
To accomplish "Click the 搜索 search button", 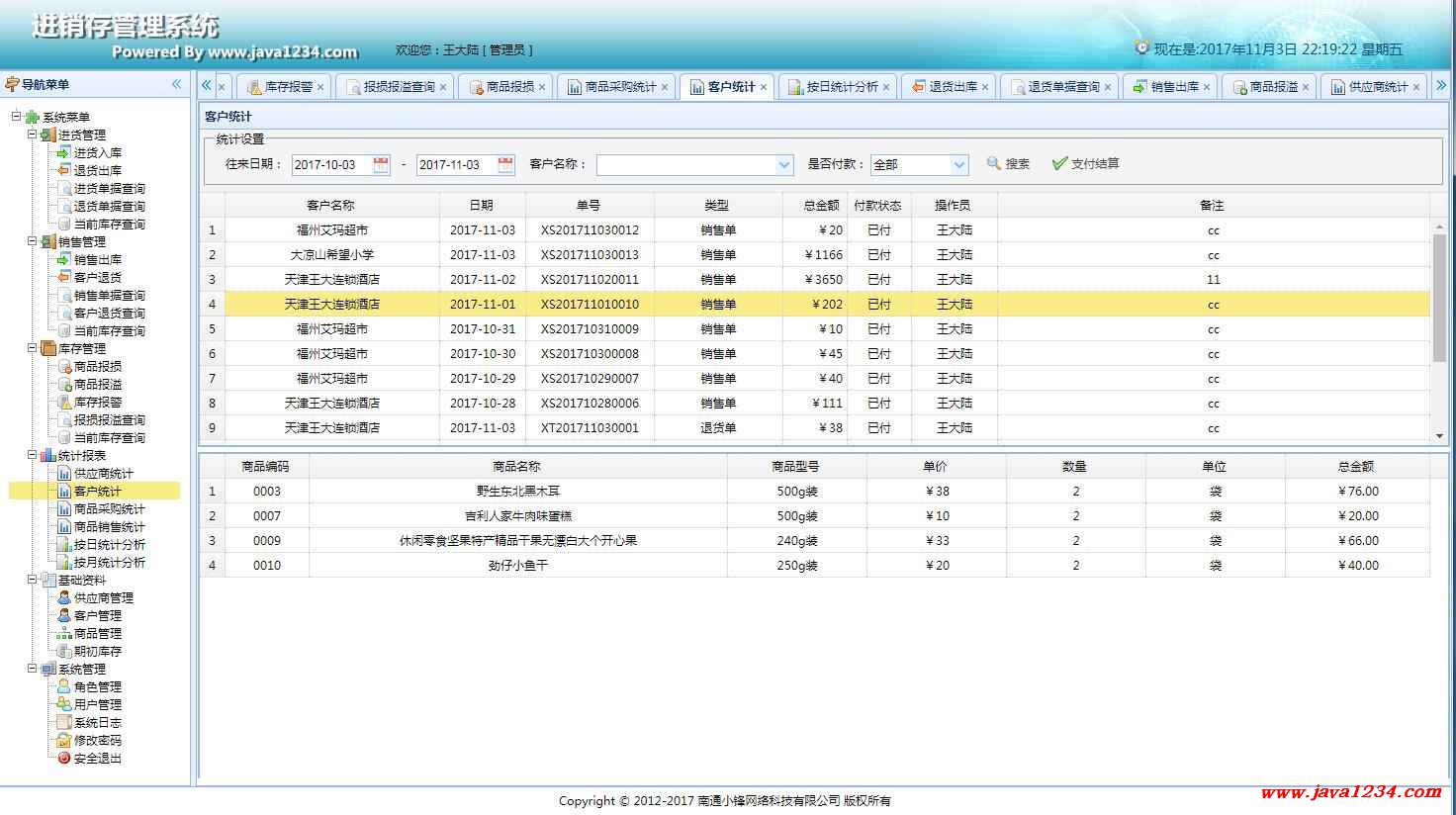I will click(x=1008, y=164).
